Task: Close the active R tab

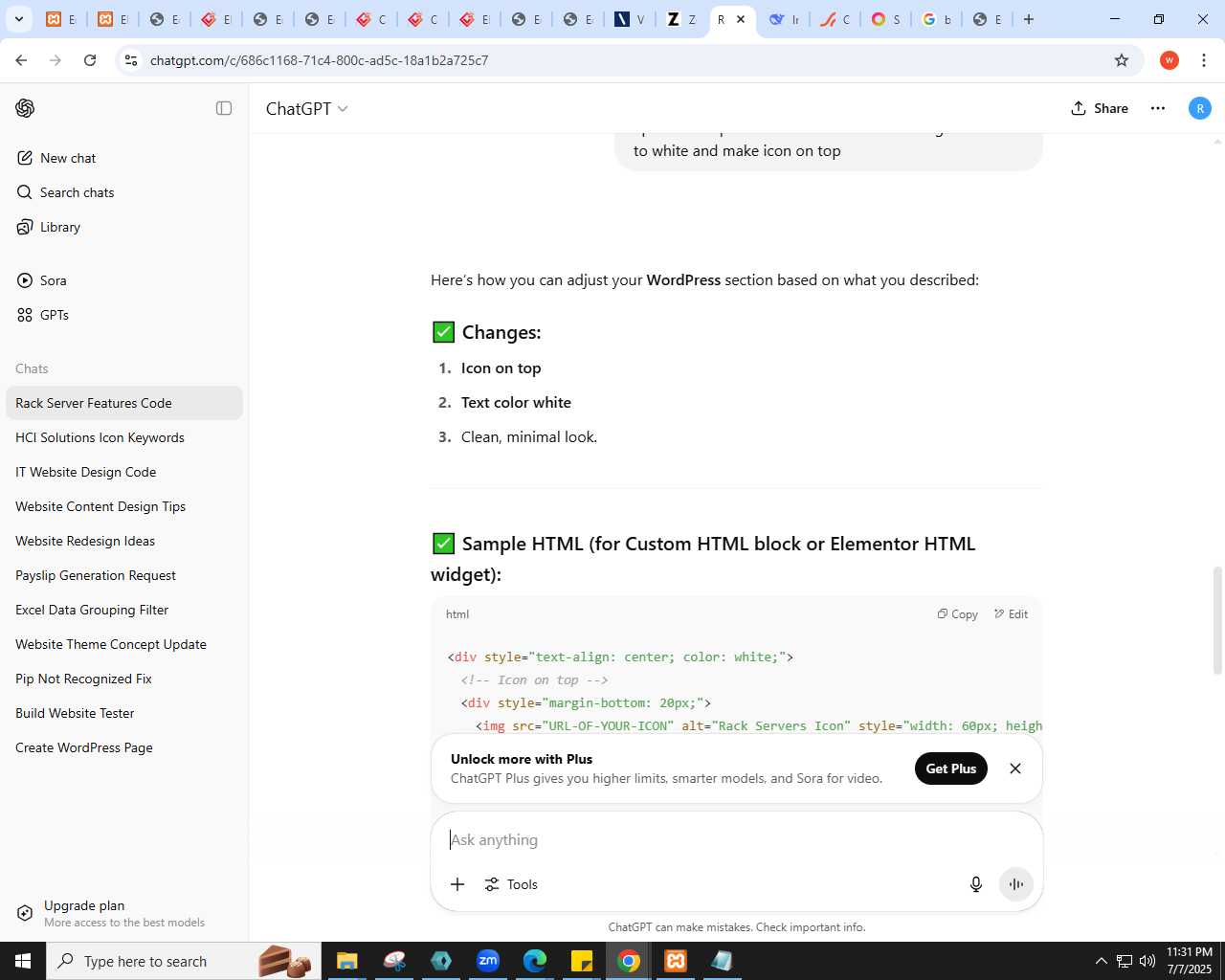Action: point(741,19)
